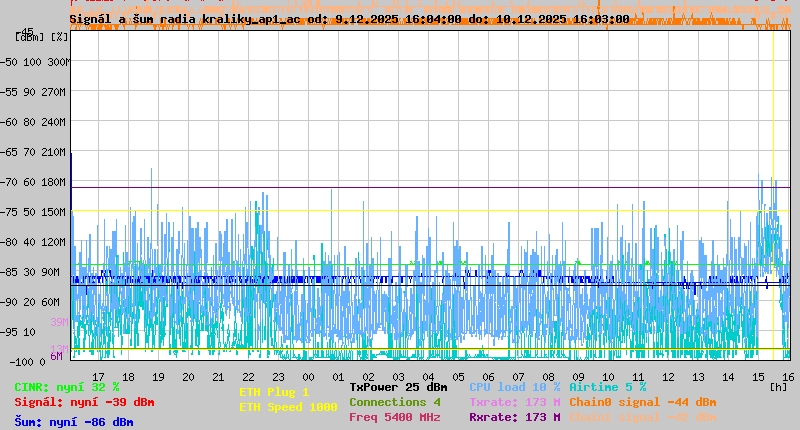The height and width of the screenshot is (430, 800).
Task: Click the 'Connections 4' legend label
Action: pos(395,402)
